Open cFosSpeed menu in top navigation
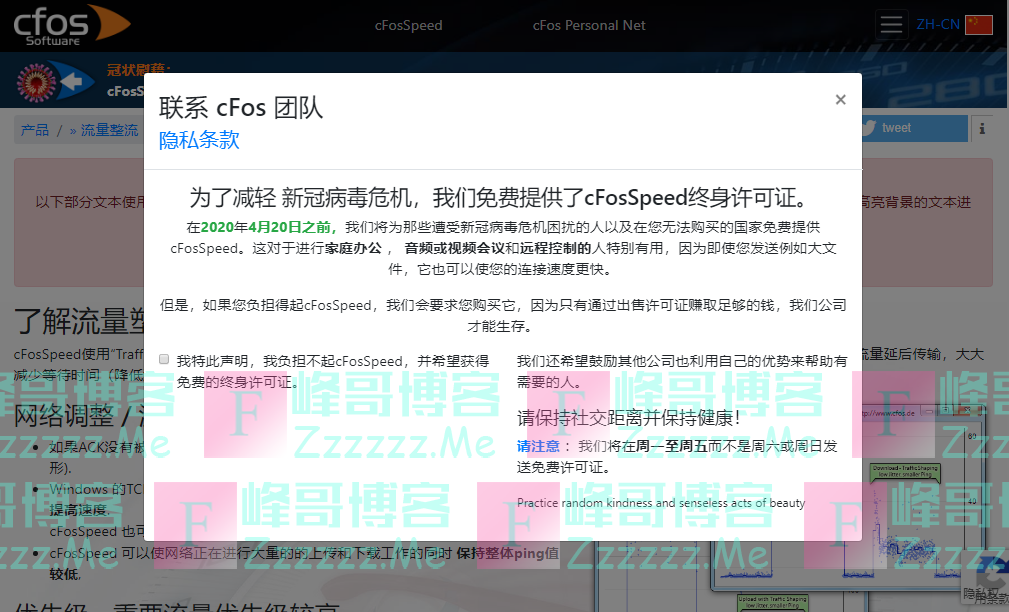 (408, 25)
